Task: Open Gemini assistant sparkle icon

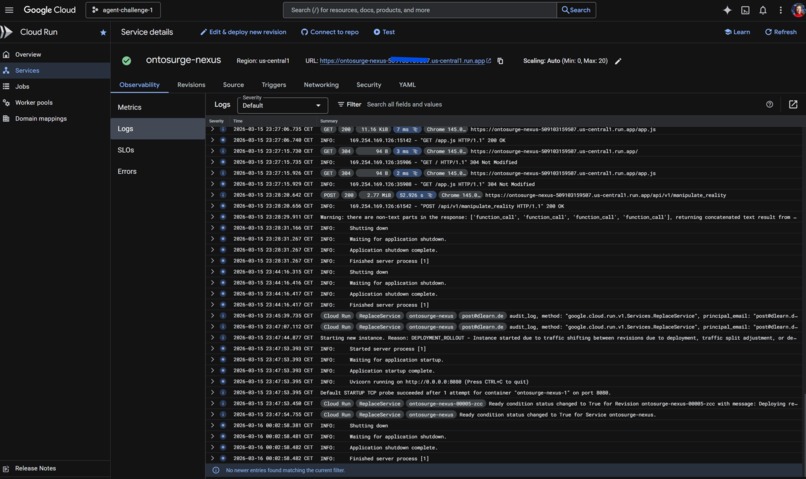Action: 727,10
